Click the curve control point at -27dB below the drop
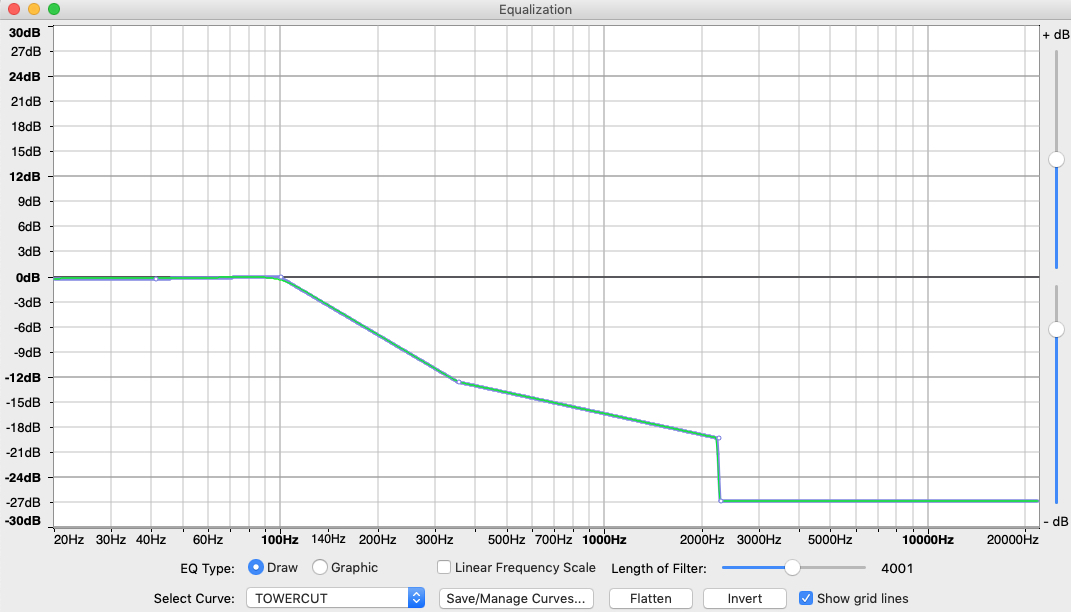1071x612 pixels. 721,501
